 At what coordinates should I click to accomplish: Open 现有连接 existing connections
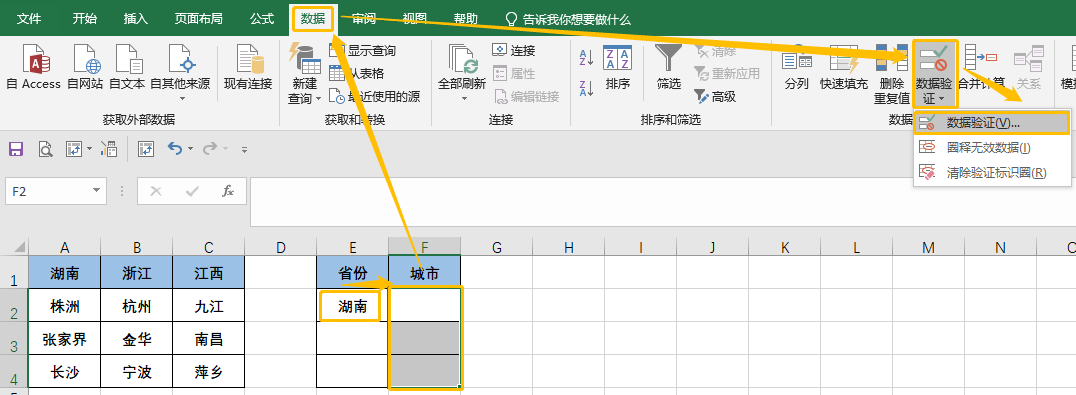tap(248, 67)
